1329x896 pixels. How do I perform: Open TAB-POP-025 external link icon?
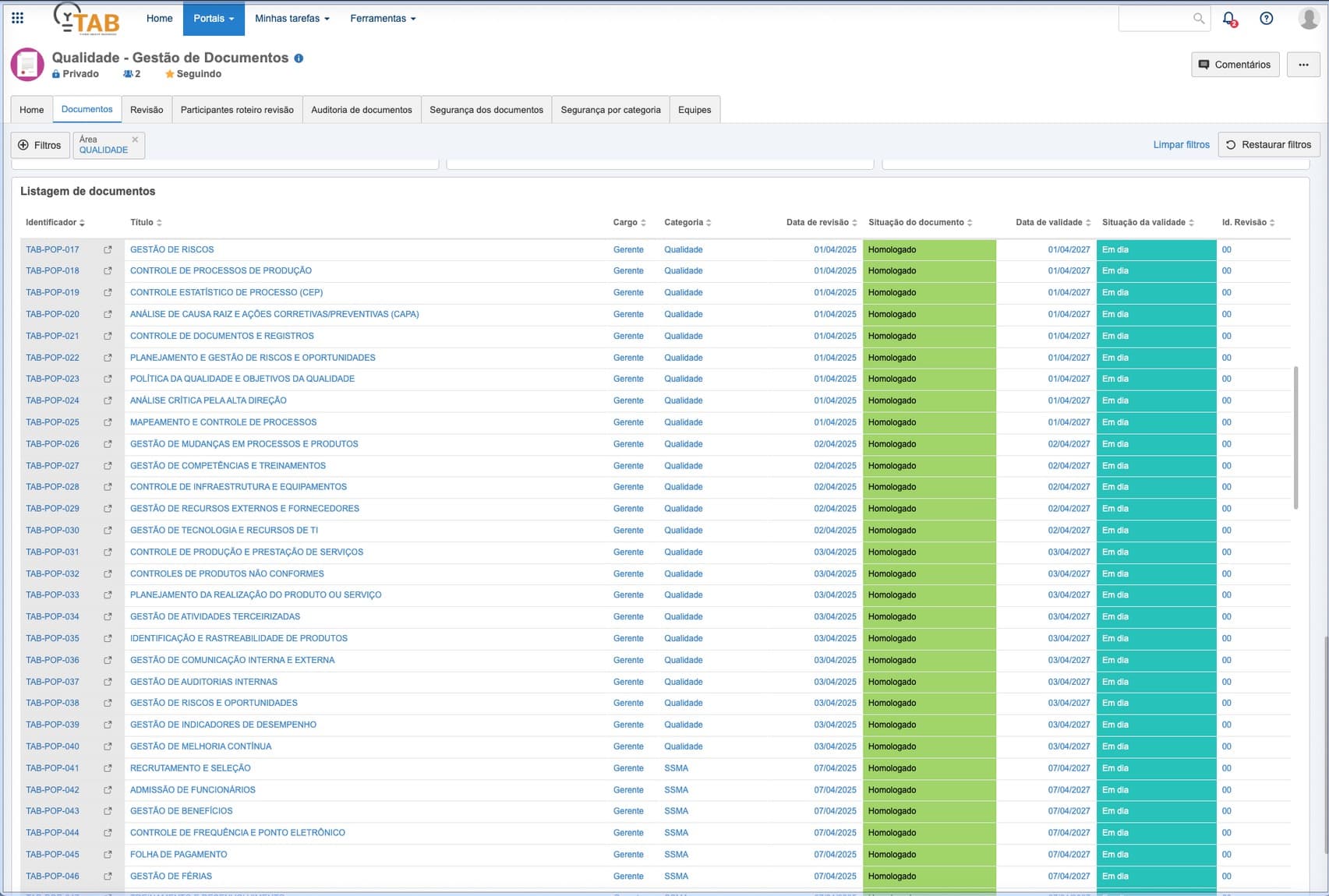click(x=108, y=422)
